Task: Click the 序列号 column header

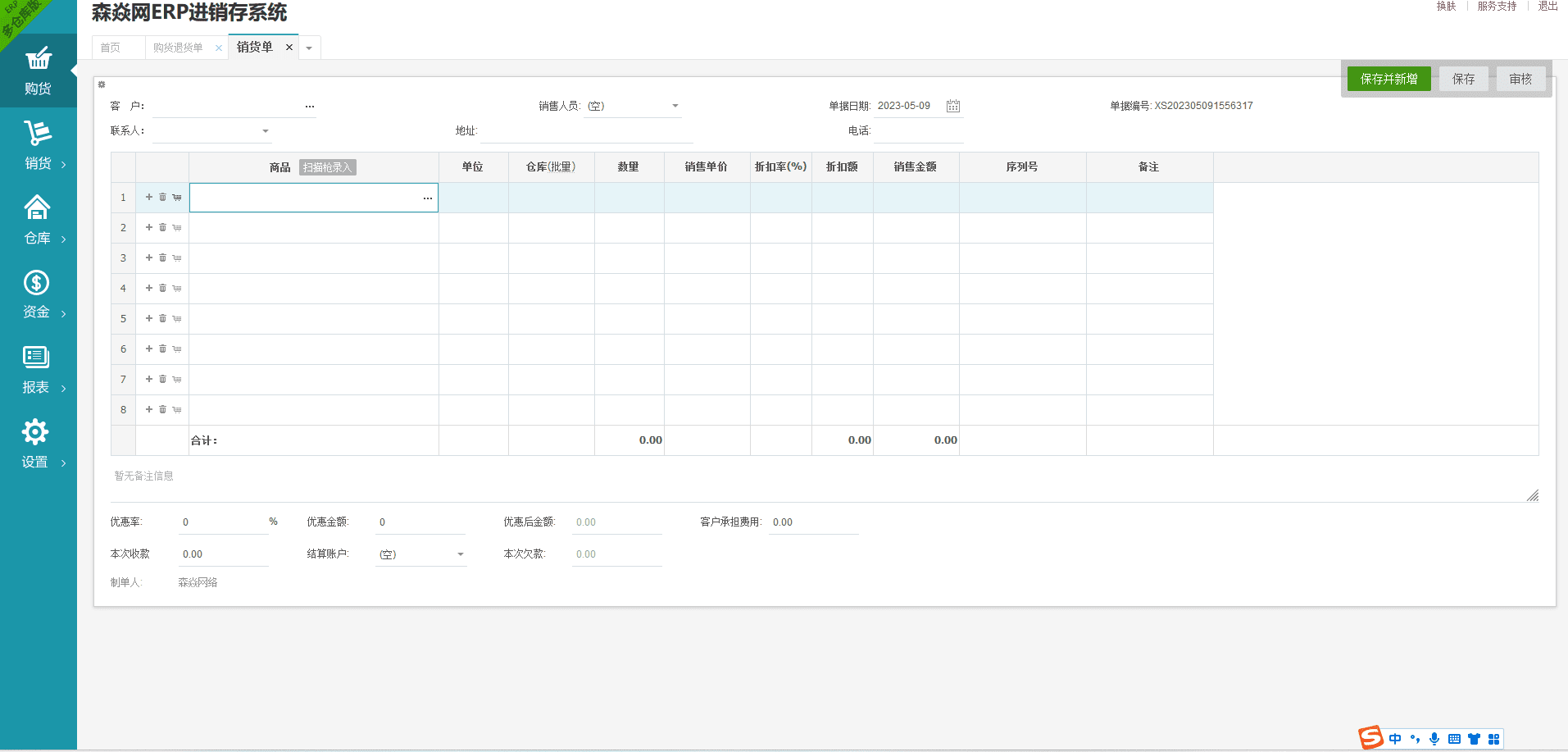Action: point(1023,167)
